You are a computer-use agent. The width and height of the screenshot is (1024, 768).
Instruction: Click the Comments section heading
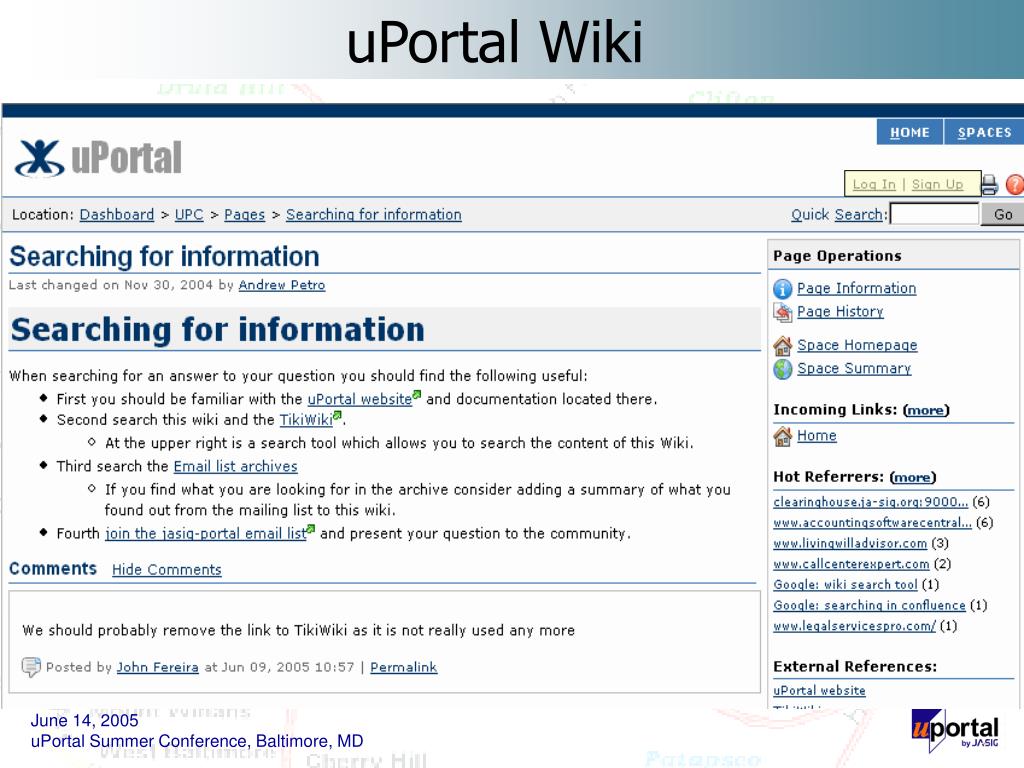coord(53,569)
